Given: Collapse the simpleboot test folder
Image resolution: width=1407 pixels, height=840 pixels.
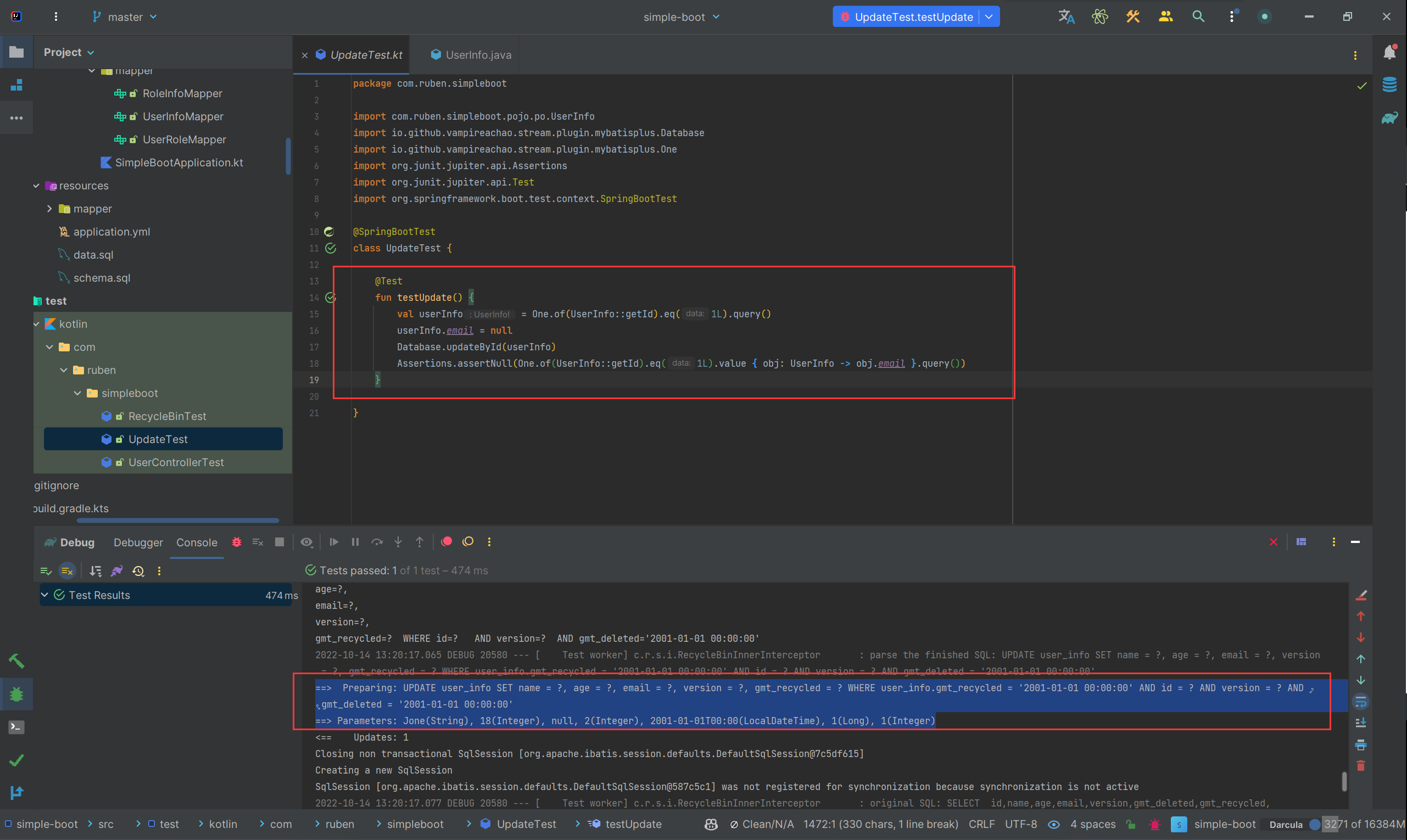Looking at the screenshot, I should pos(77,394).
